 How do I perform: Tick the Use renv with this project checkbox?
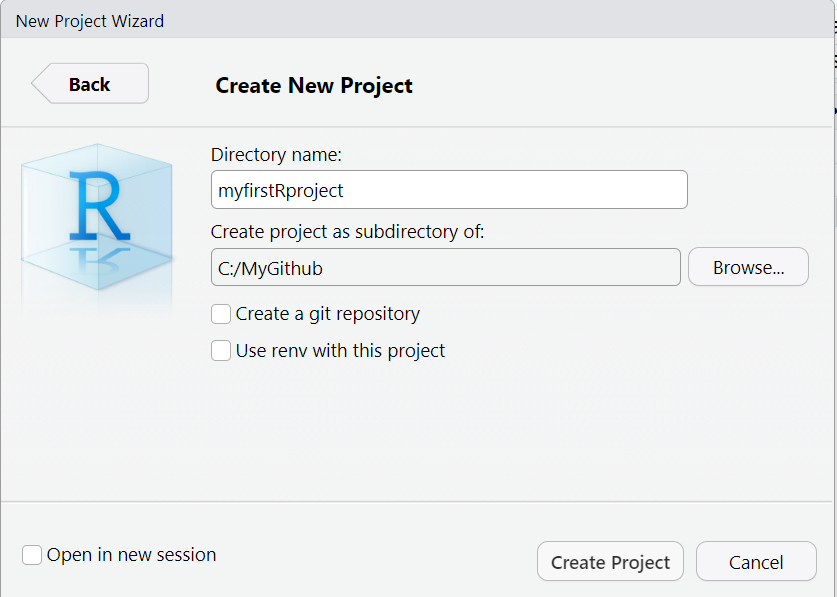[220, 351]
